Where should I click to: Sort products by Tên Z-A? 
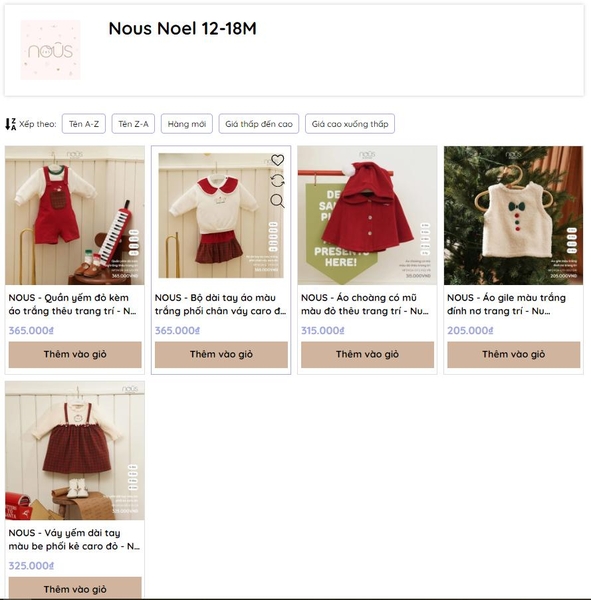click(133, 124)
